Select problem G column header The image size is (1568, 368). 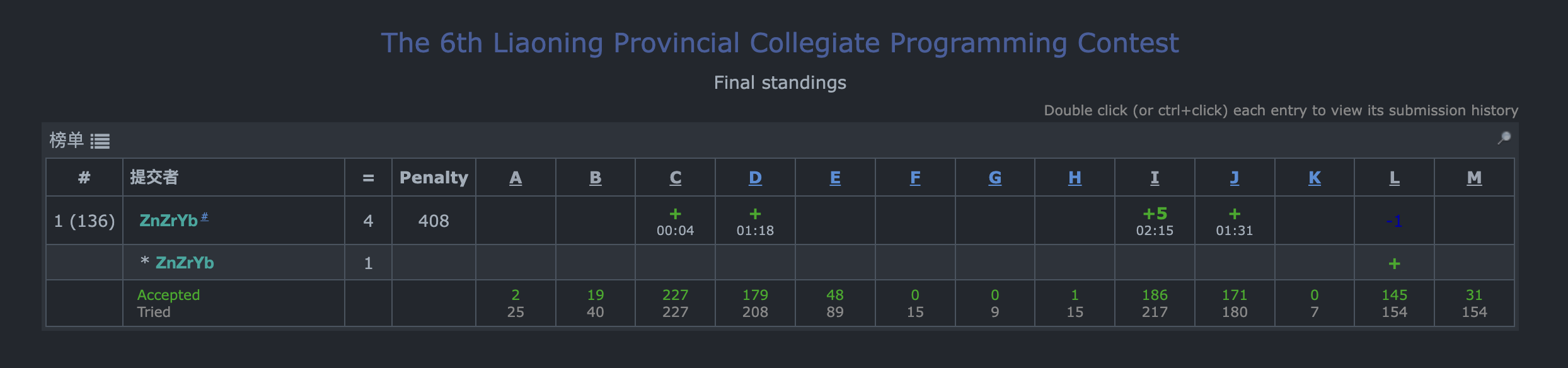coord(994,178)
